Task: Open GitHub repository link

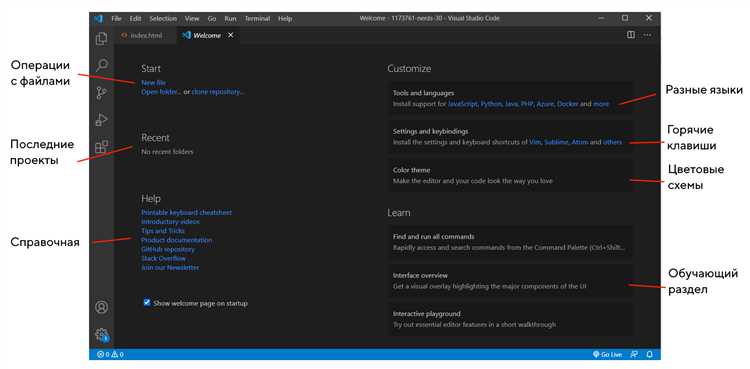Action: coord(168,249)
